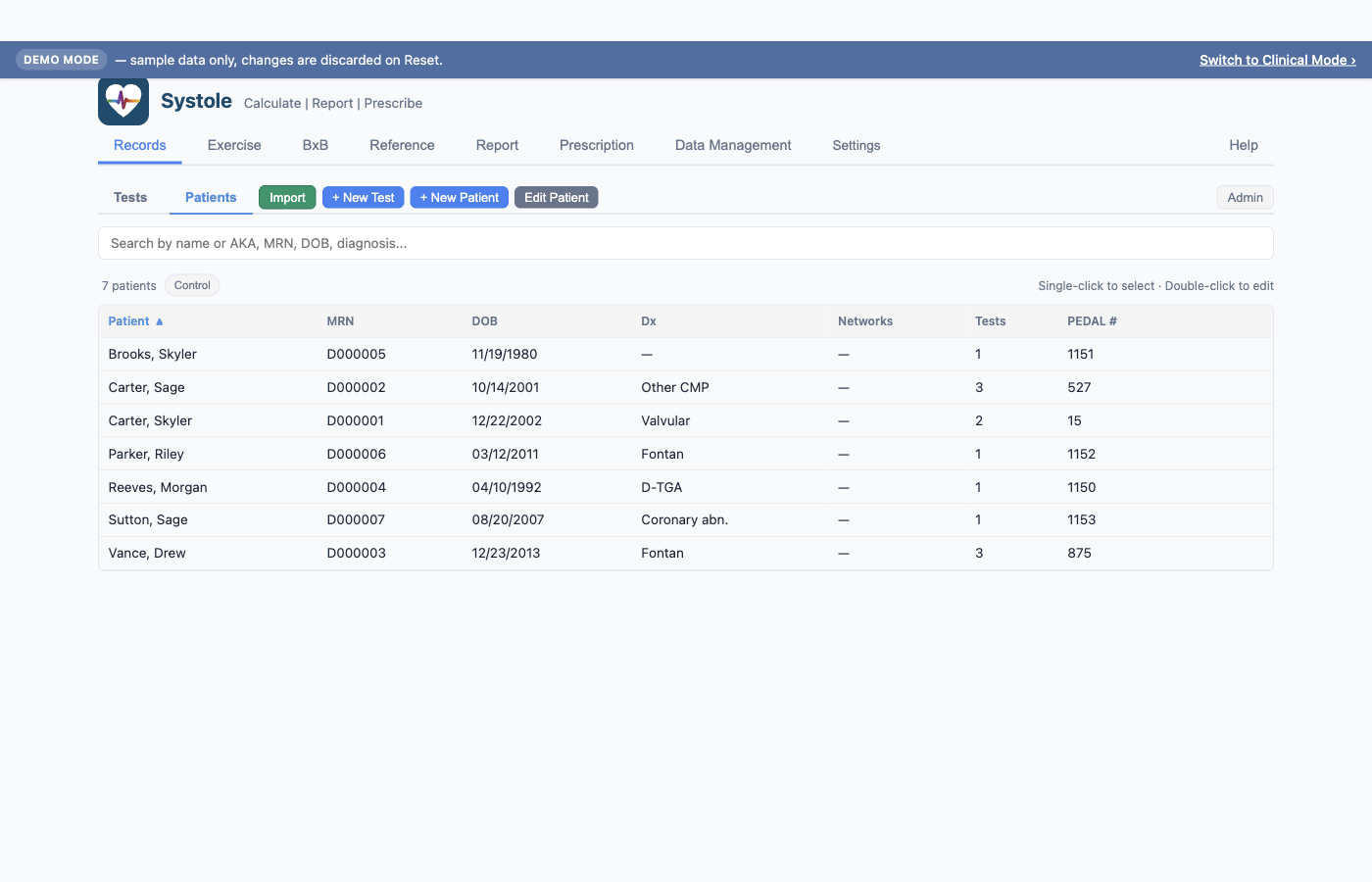Click the green Import button
This screenshot has height=882, width=1372.
(x=287, y=197)
